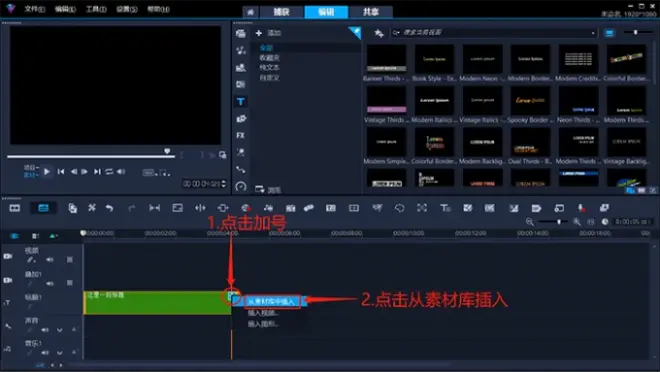Expand the 音乐1 music track chevron
The width and height of the screenshot is (660, 372).
click(60, 353)
